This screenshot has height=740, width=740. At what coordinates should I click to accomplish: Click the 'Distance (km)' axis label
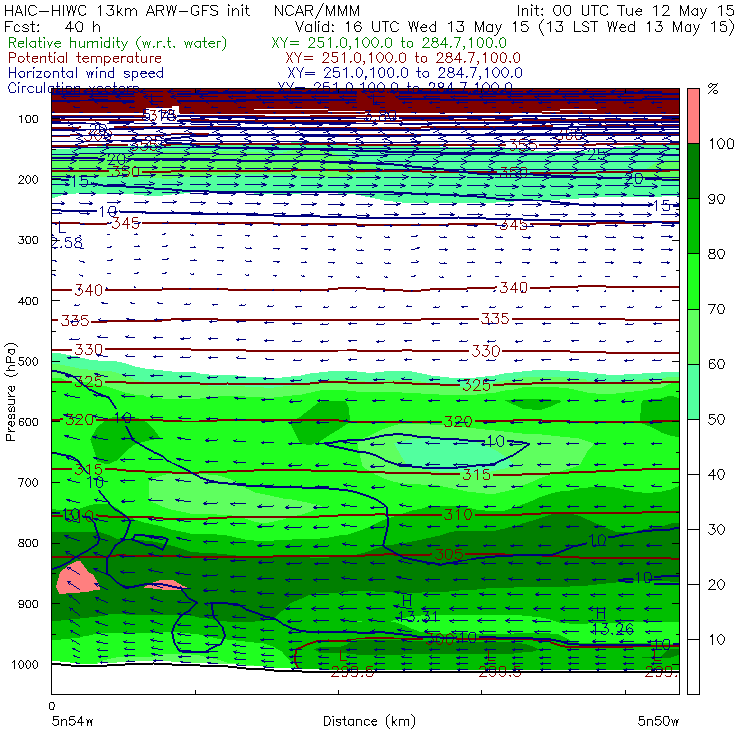[369, 721]
